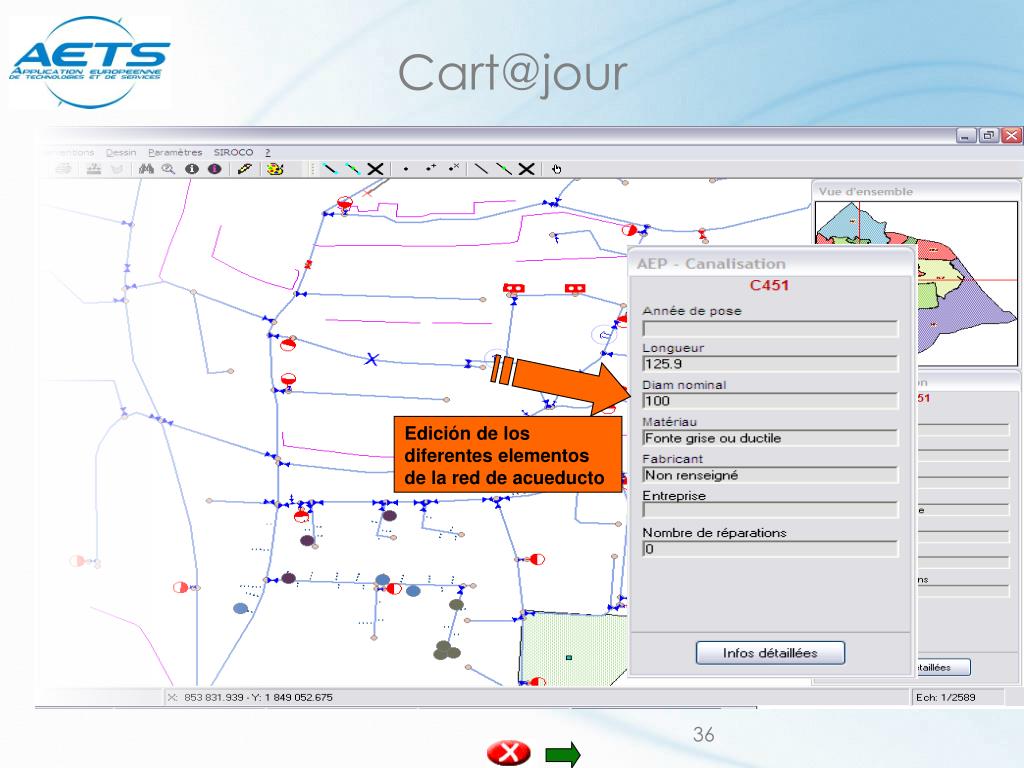
Task: Click the Vue d'ensemble overview map
Action: point(916,283)
